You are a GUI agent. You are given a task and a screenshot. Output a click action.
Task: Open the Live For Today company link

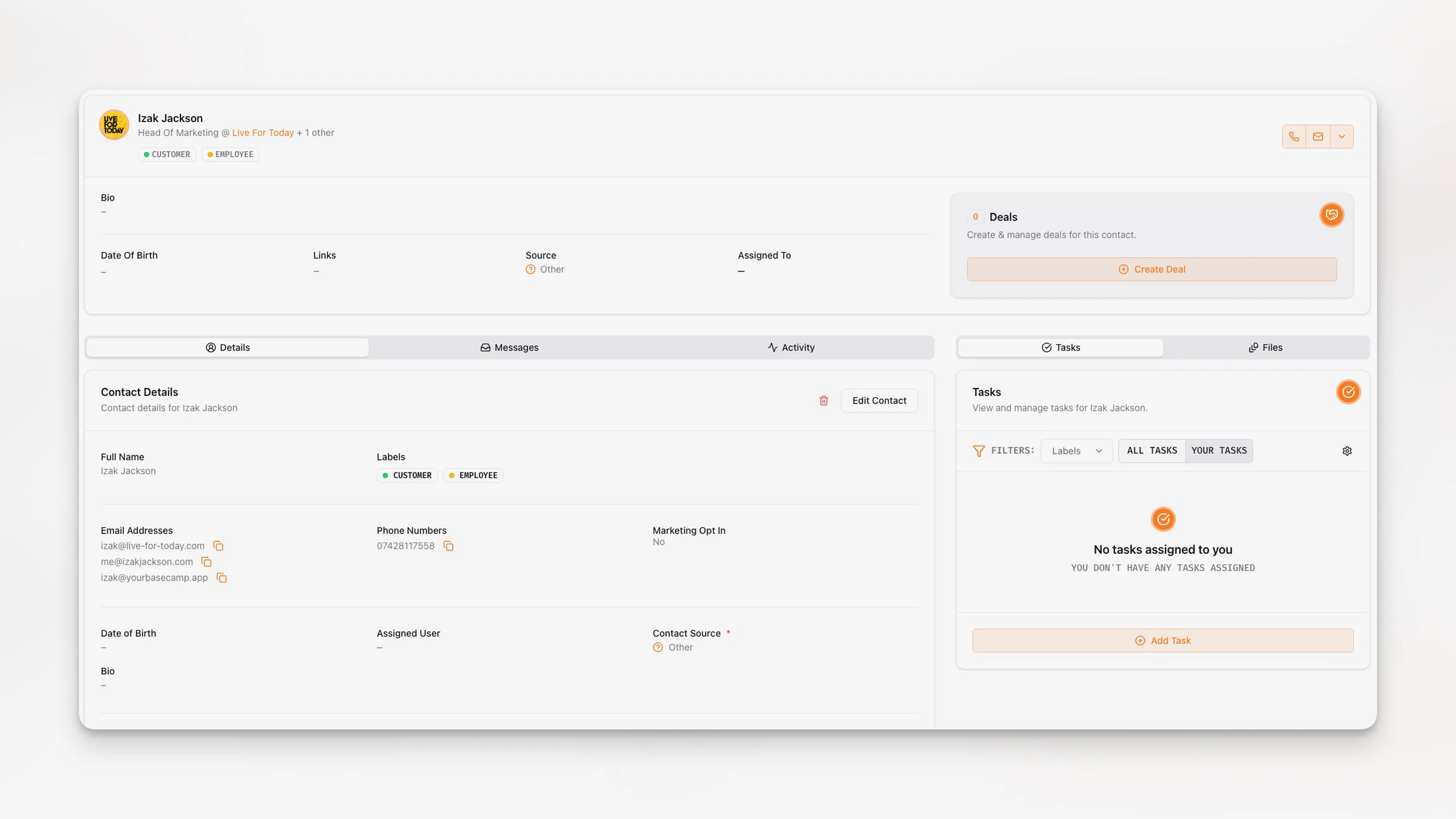[263, 133]
